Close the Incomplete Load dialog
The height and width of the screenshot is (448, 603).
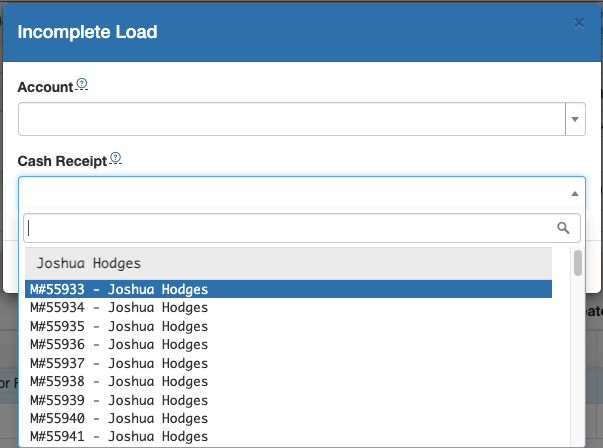click(x=579, y=23)
